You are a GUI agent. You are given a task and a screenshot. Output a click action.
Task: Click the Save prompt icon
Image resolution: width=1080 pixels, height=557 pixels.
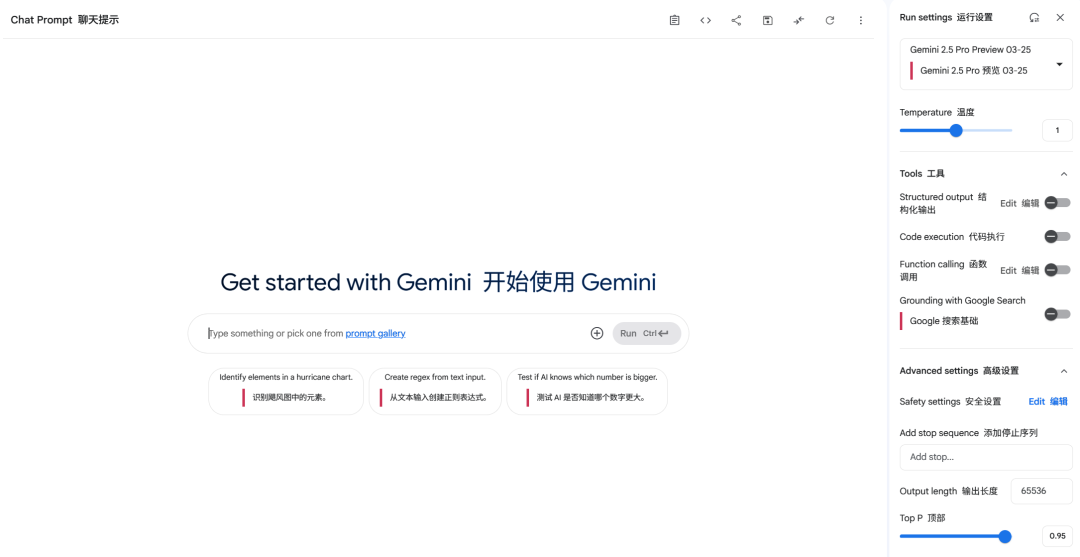pos(767,21)
